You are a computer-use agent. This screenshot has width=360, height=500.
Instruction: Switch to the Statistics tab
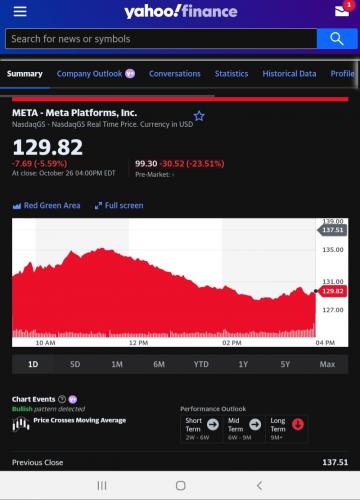pos(231,74)
